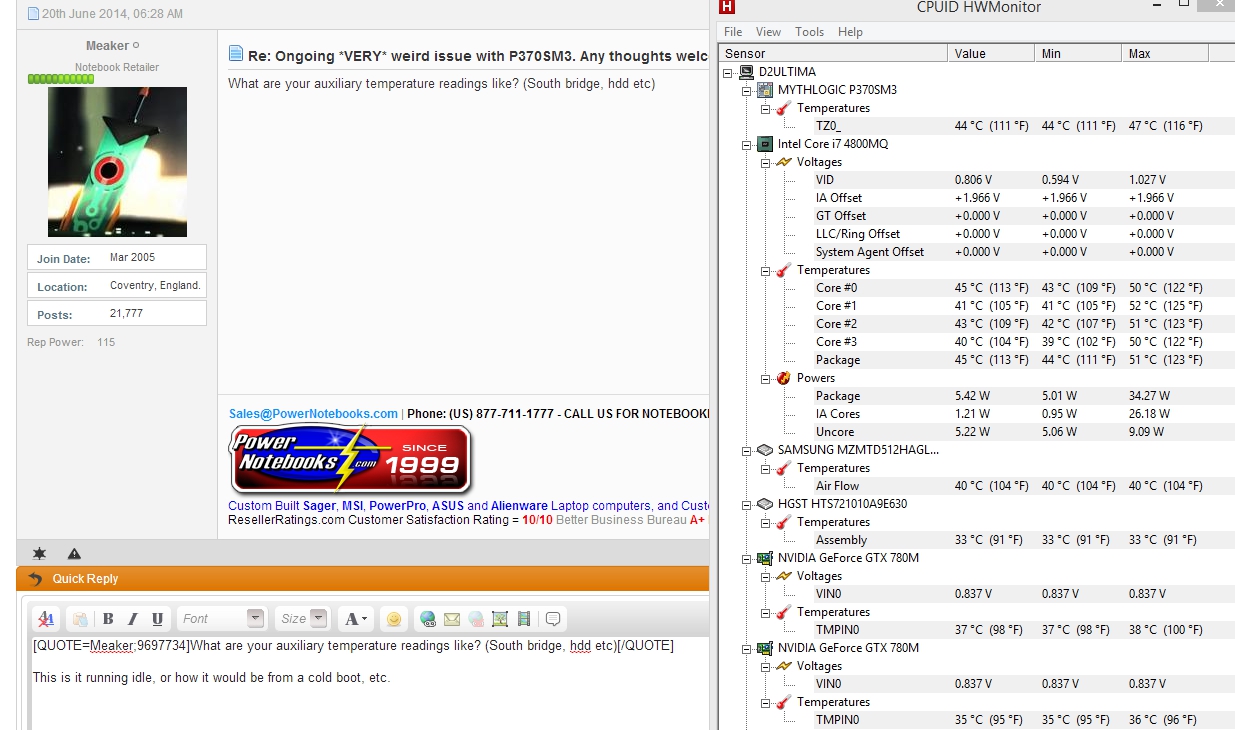Click the MSI link in the signature
1235x730 pixels.
tap(355, 506)
